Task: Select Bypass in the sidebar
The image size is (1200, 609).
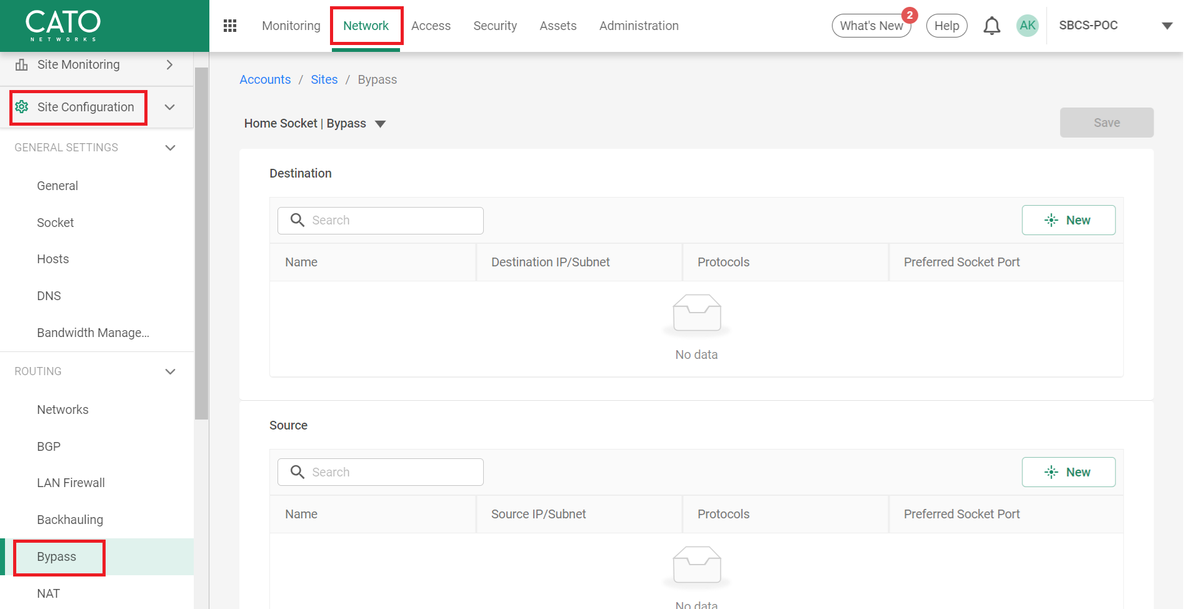Action: coord(57,557)
